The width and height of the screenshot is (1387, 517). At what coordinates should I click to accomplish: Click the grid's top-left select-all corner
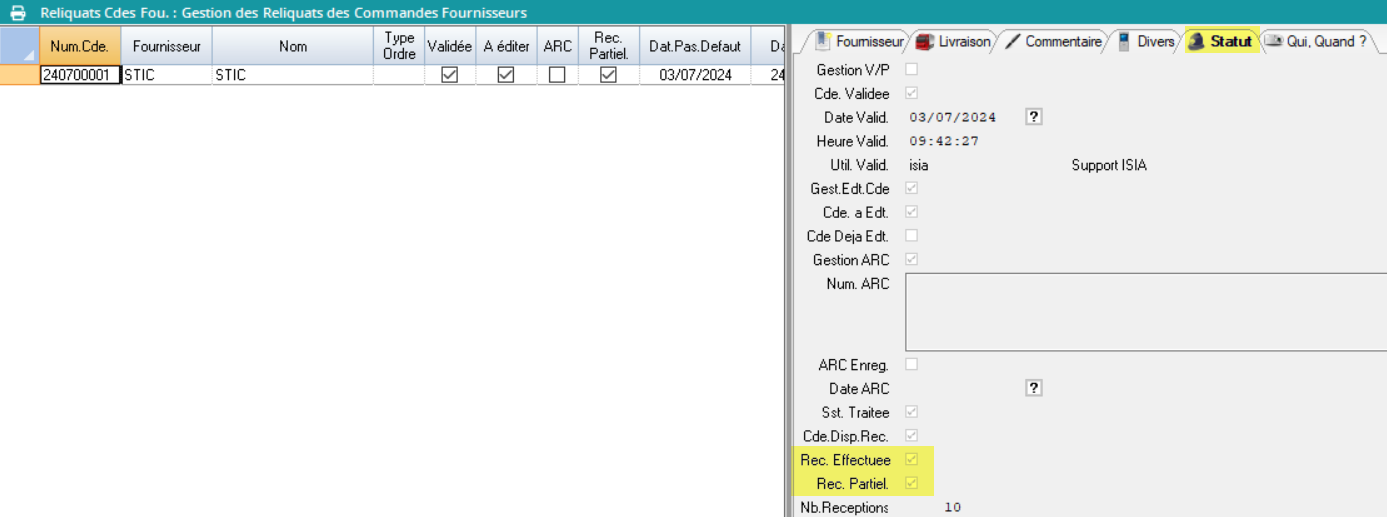click(19, 46)
